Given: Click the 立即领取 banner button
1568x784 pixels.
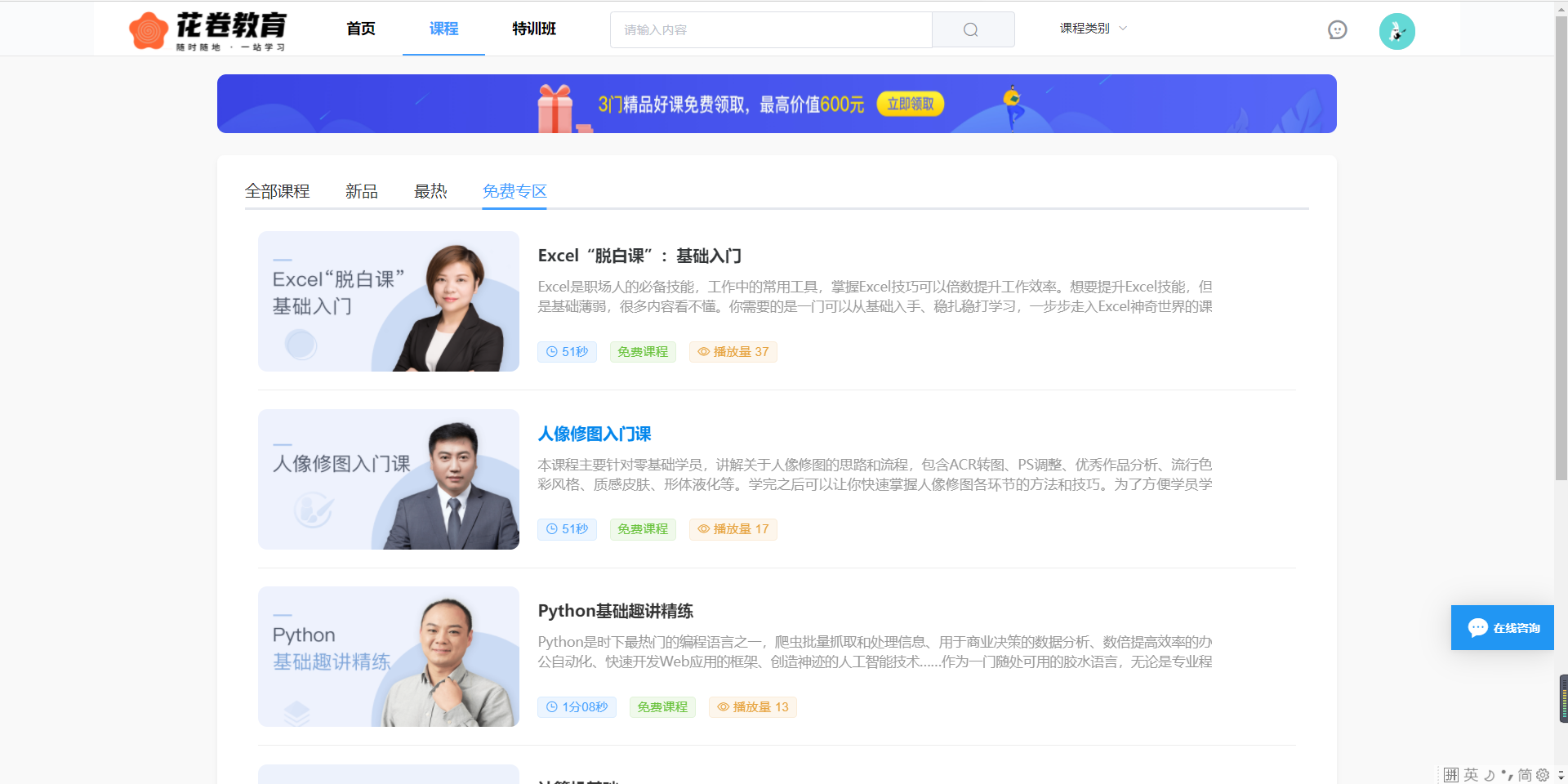Looking at the screenshot, I should 911,105.
